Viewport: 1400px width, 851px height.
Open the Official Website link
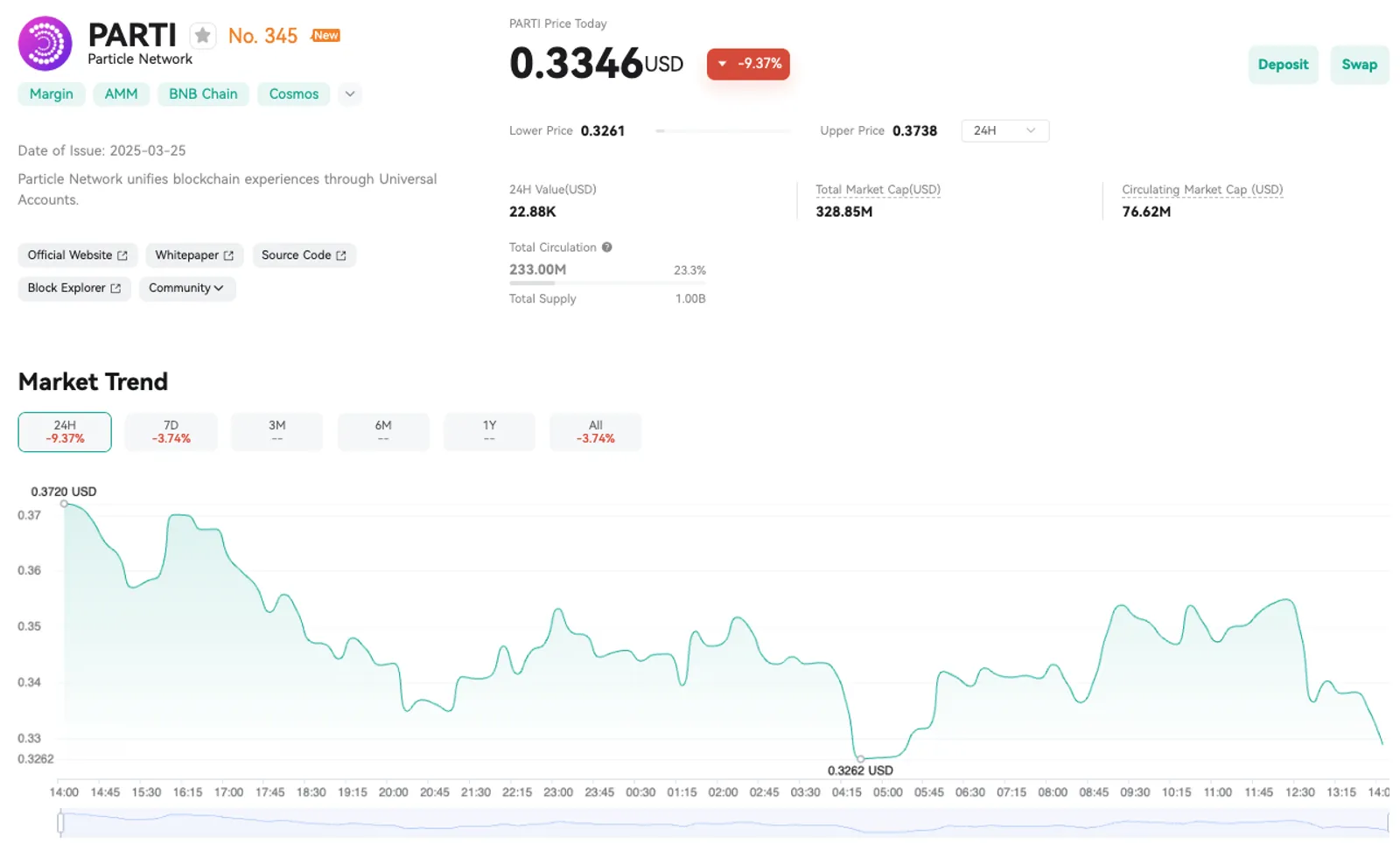[78, 255]
